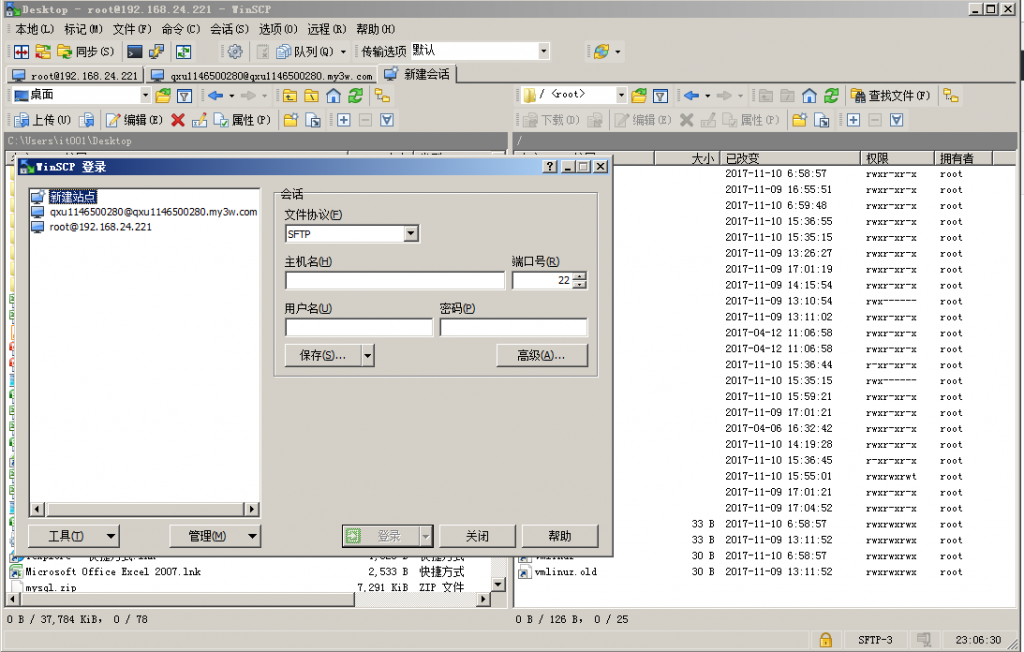The image size is (1024, 652).
Task: Increase port number with the spinner up arrow
Action: 579,276
